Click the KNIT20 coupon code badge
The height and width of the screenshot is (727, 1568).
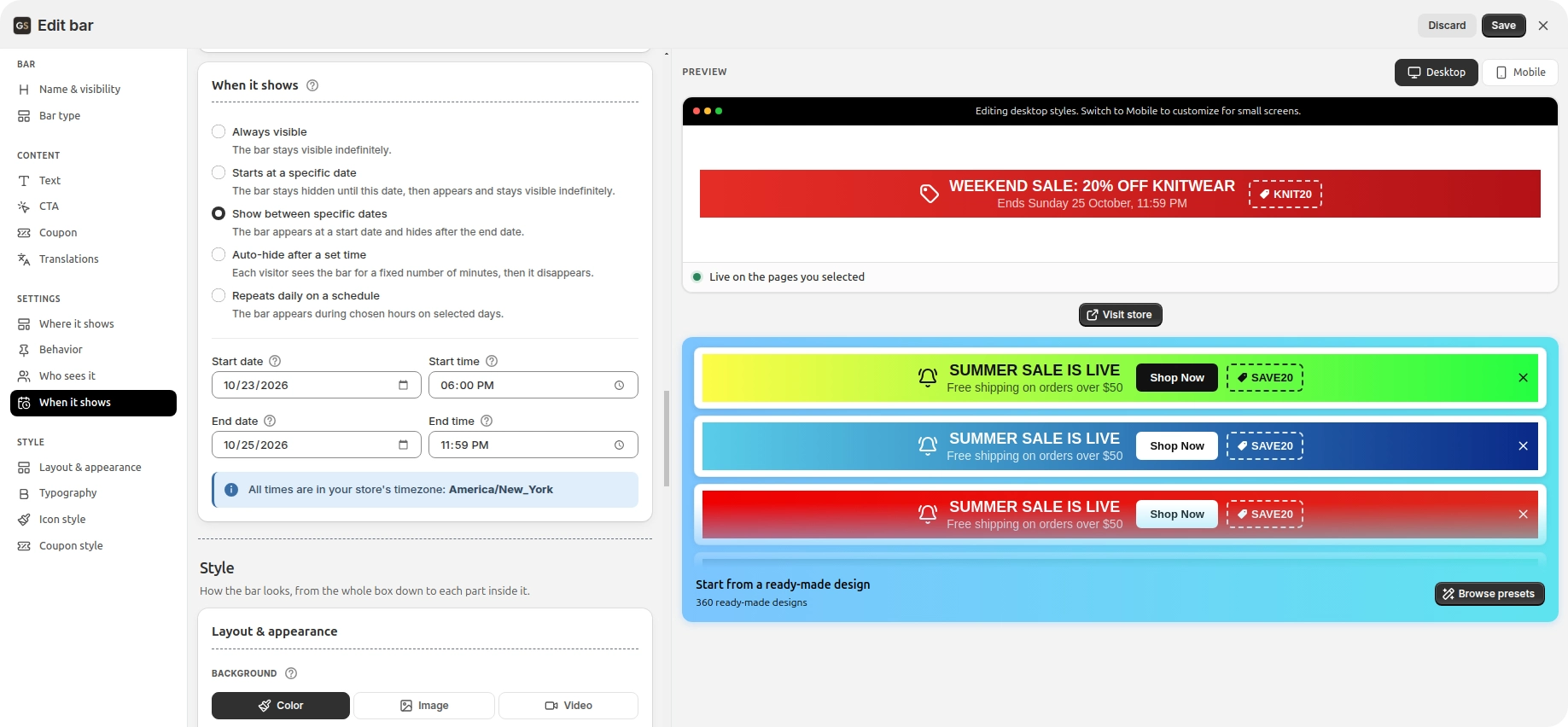tap(1285, 195)
